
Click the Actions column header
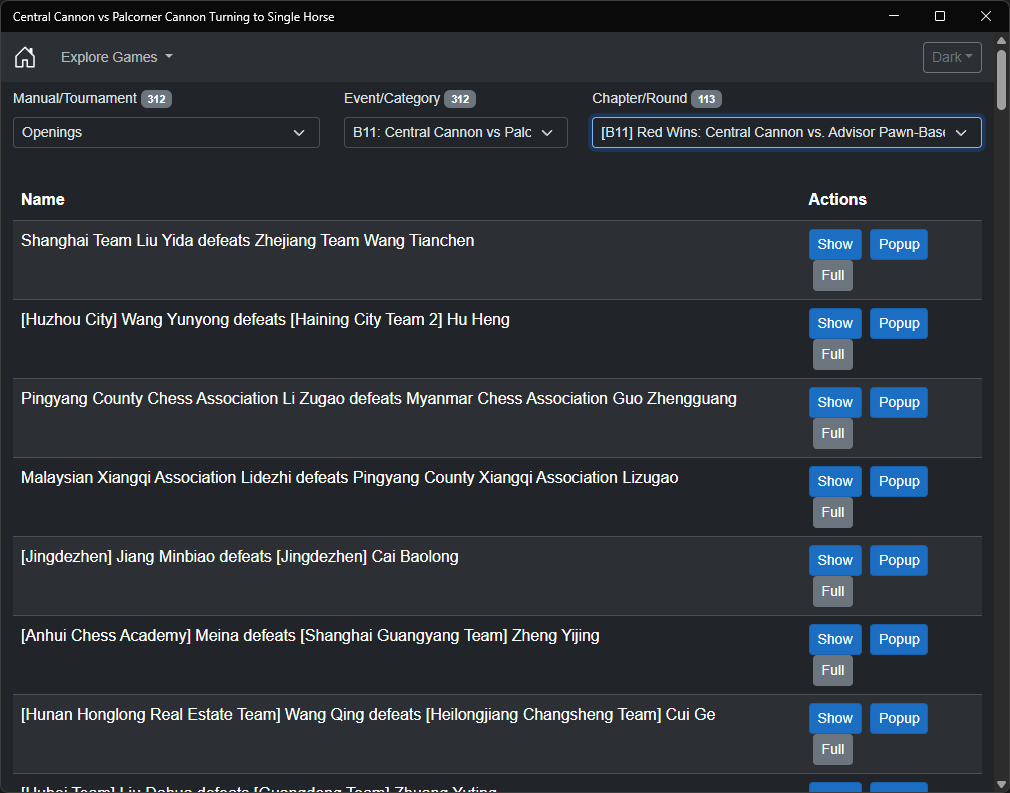coord(837,200)
